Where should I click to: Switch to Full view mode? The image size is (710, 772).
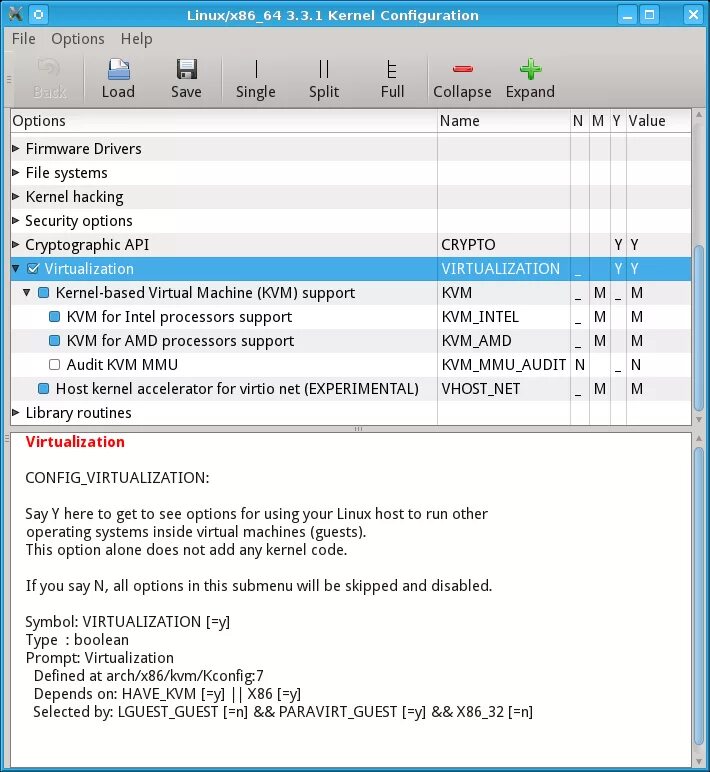pos(392,79)
